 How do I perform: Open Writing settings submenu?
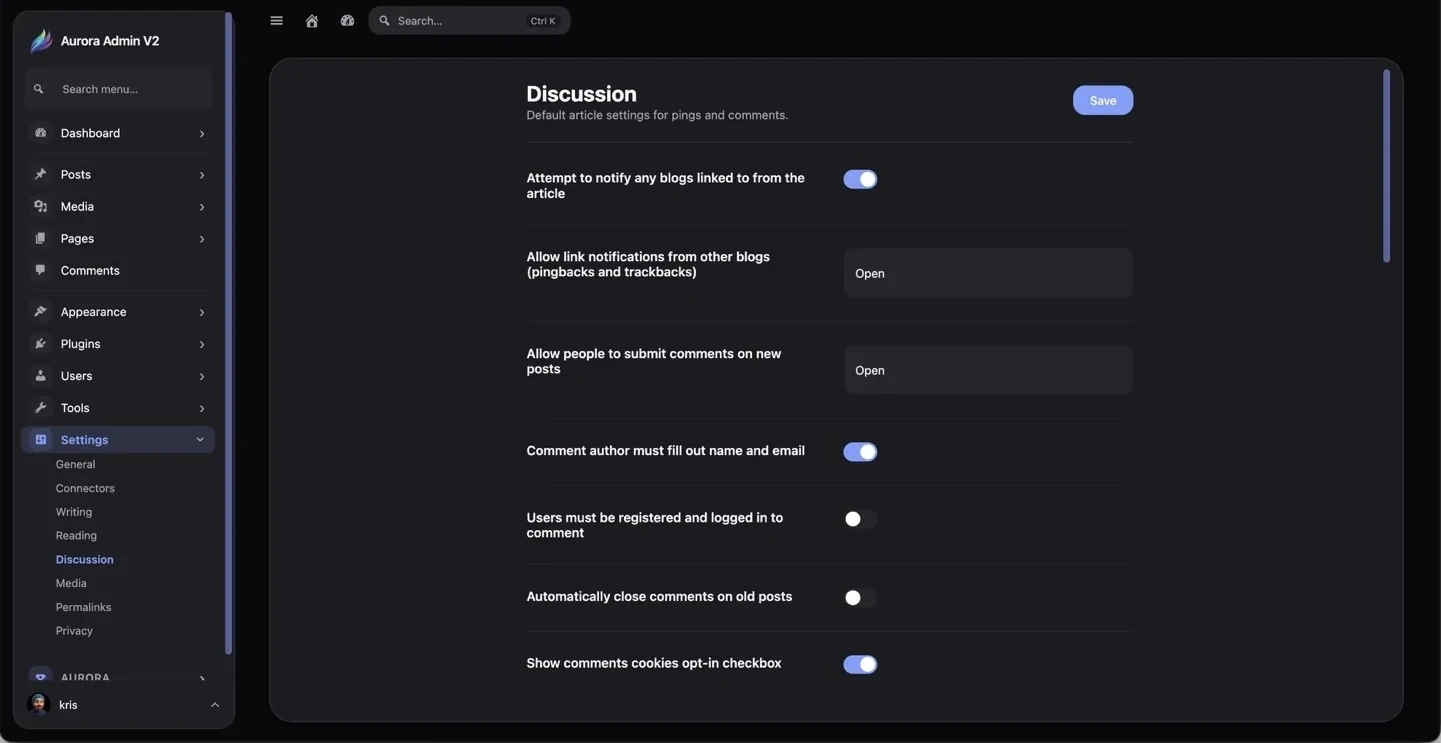[74, 512]
